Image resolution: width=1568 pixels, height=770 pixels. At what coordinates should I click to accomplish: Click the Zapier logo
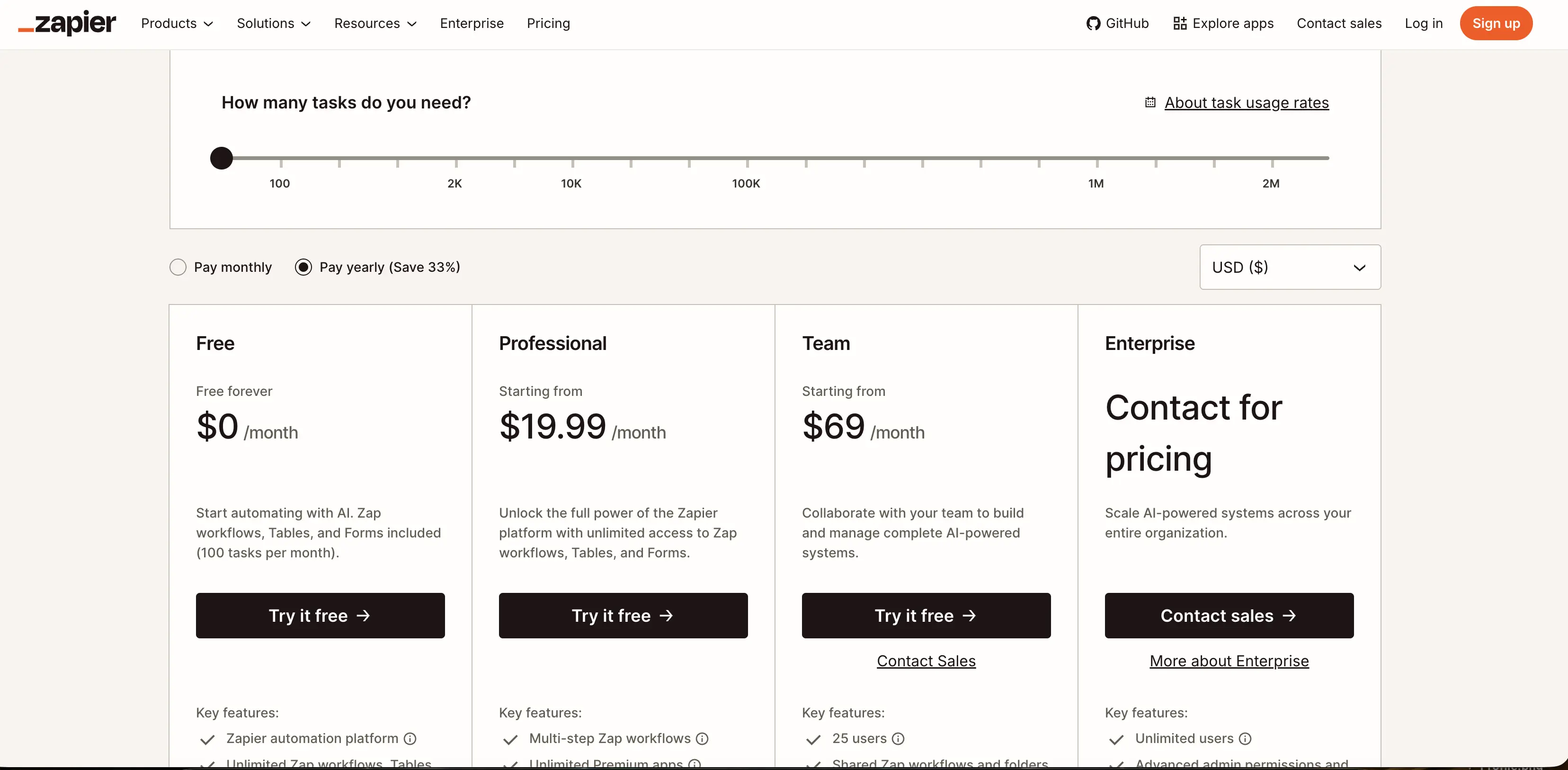(x=67, y=23)
